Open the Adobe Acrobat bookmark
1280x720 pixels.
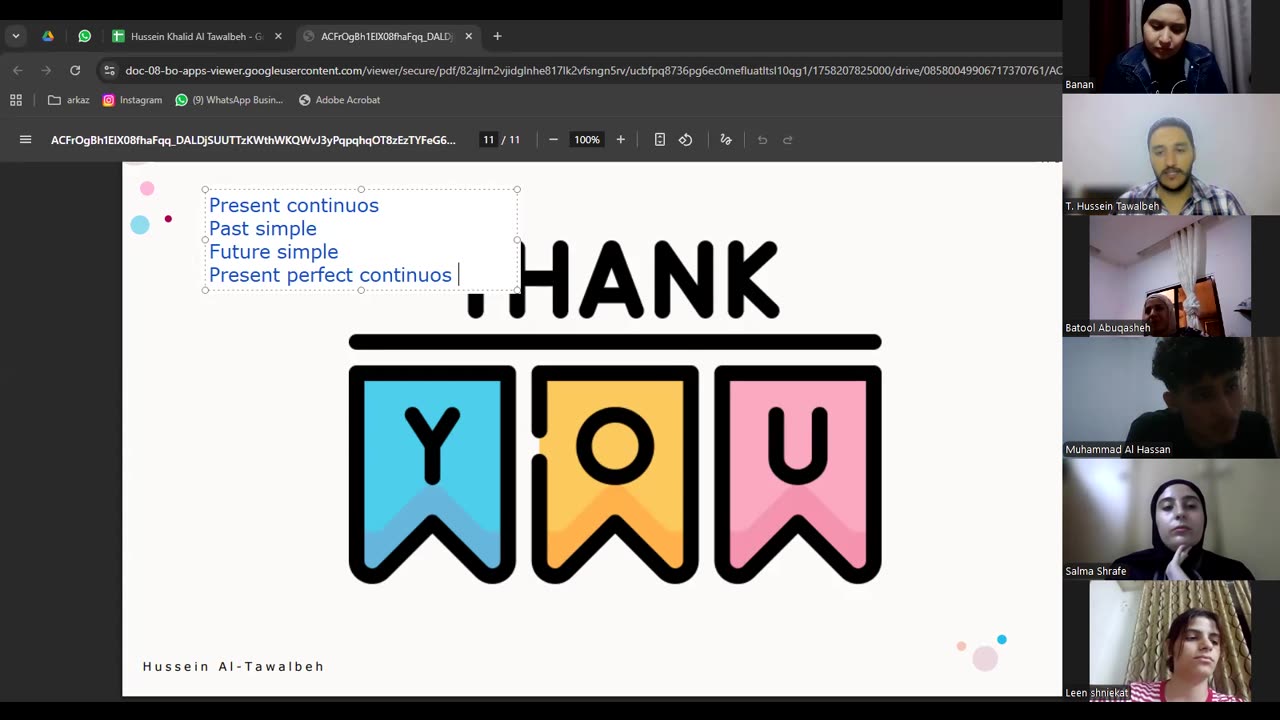[x=339, y=100]
